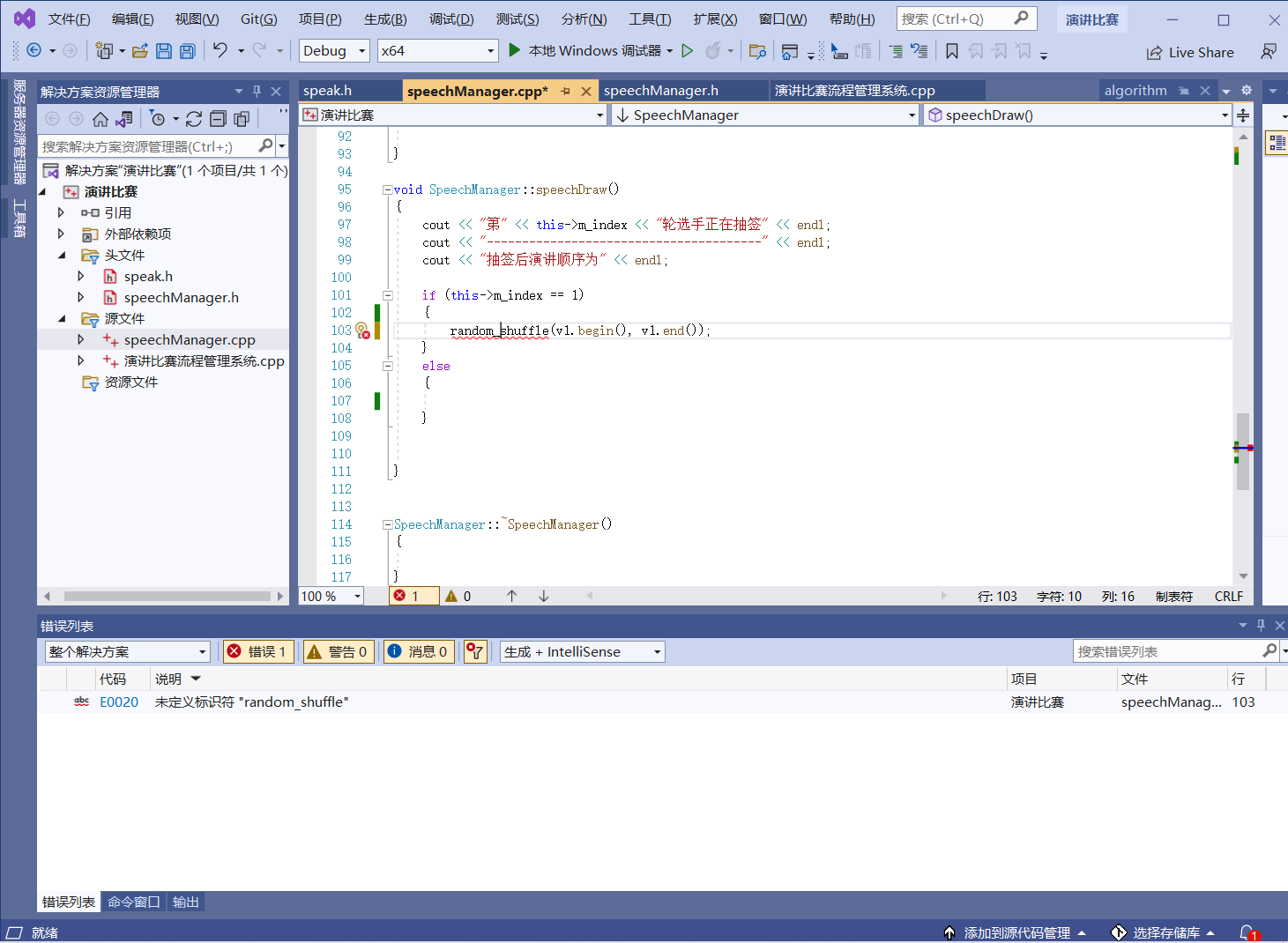This screenshot has height=943, width=1288.
Task: Open the 100 % zoom dropdown
Action: coord(331,597)
